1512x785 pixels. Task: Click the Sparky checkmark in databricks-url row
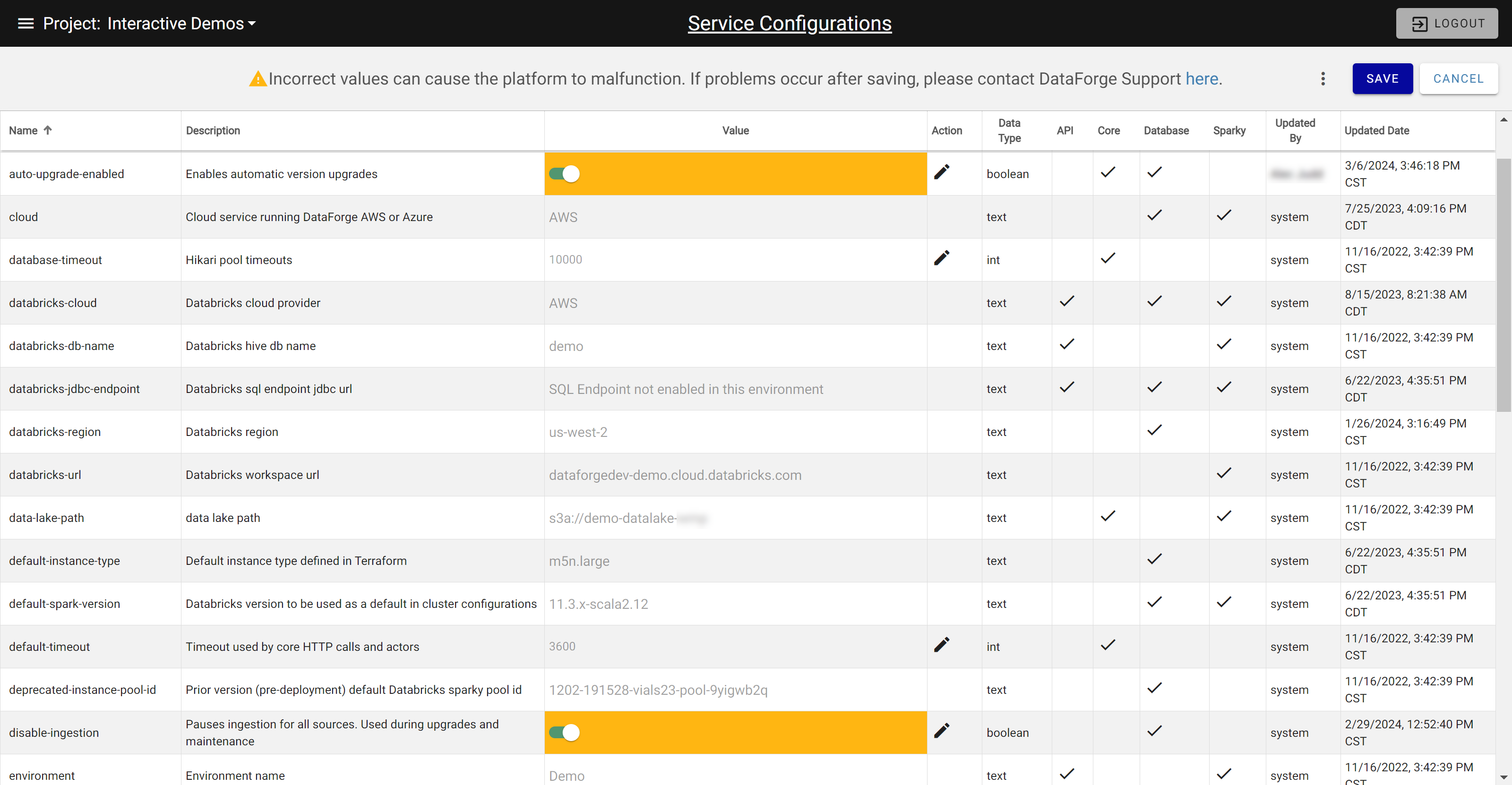(1224, 473)
